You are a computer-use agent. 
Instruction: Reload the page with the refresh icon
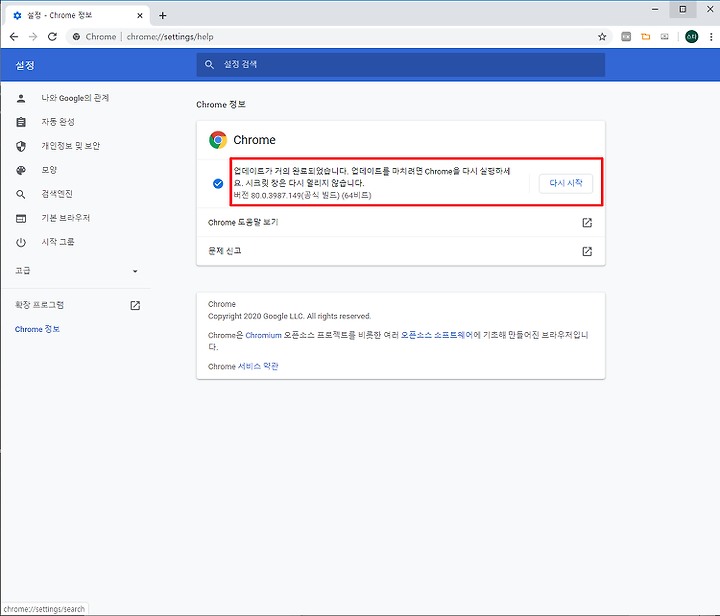click(52, 37)
